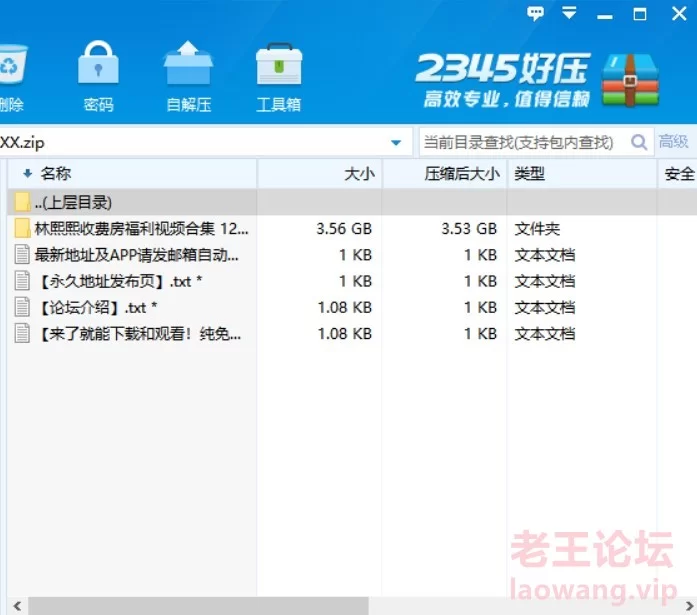Click the document icon of 最新地址及APP row
Image resolution: width=697 pixels, height=615 pixels.
click(22, 255)
